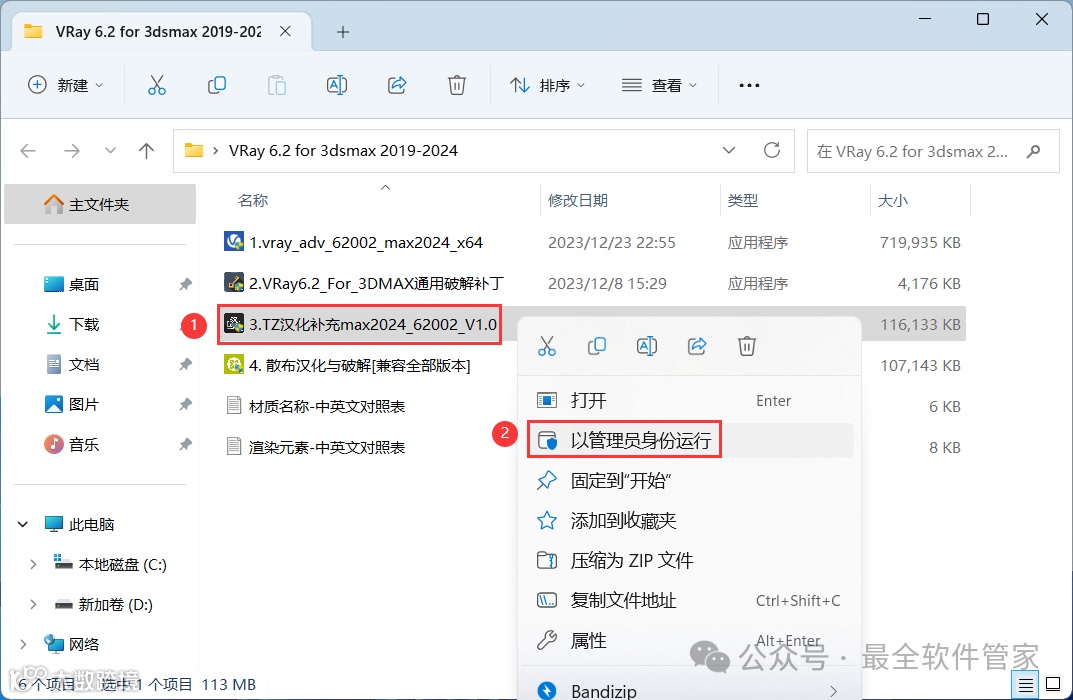Click the search box for VRay 6.2 folder
The height and width of the screenshot is (700, 1073).
click(x=933, y=151)
